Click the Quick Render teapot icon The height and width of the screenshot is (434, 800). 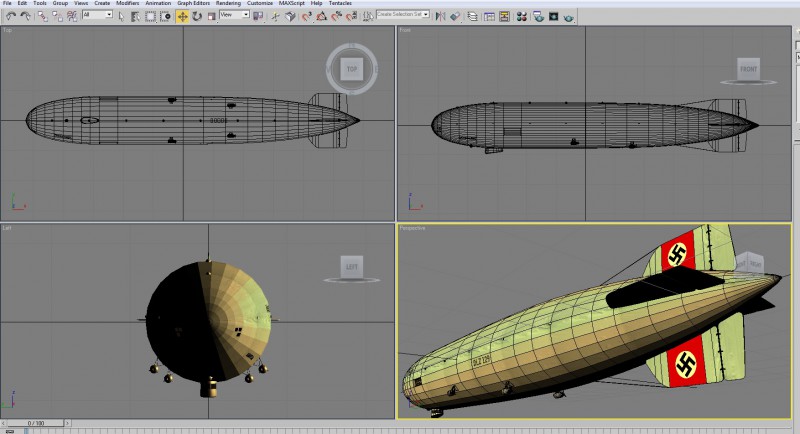[x=568, y=17]
